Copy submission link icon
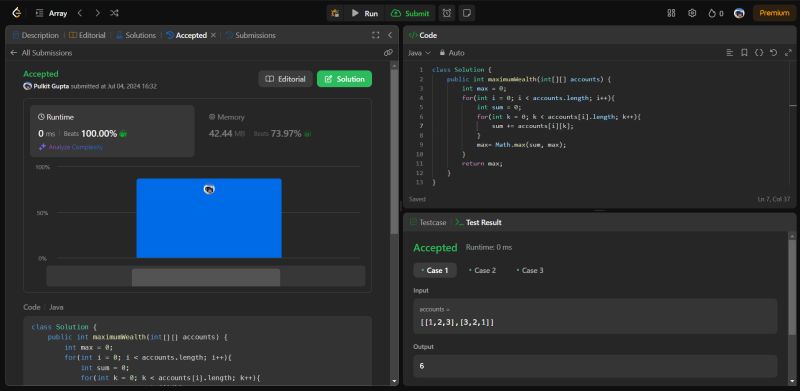 point(388,53)
